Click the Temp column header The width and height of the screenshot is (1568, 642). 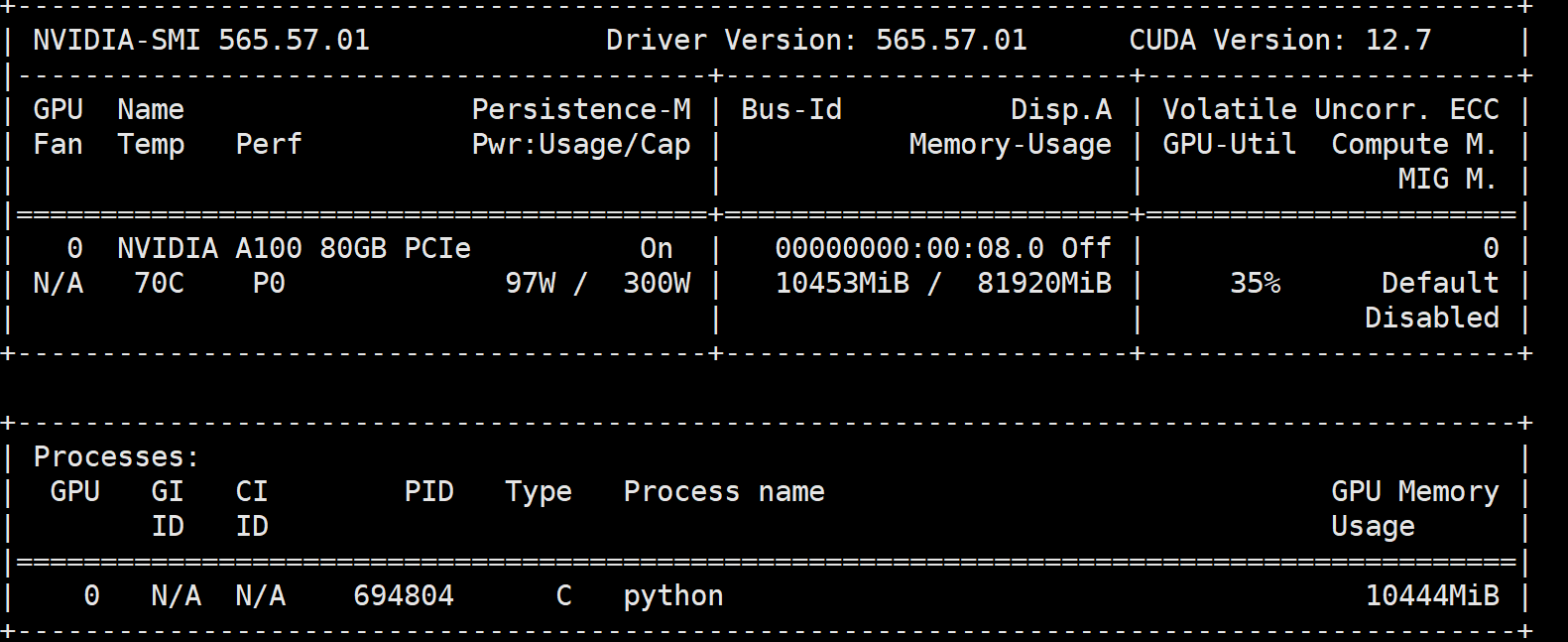151,145
